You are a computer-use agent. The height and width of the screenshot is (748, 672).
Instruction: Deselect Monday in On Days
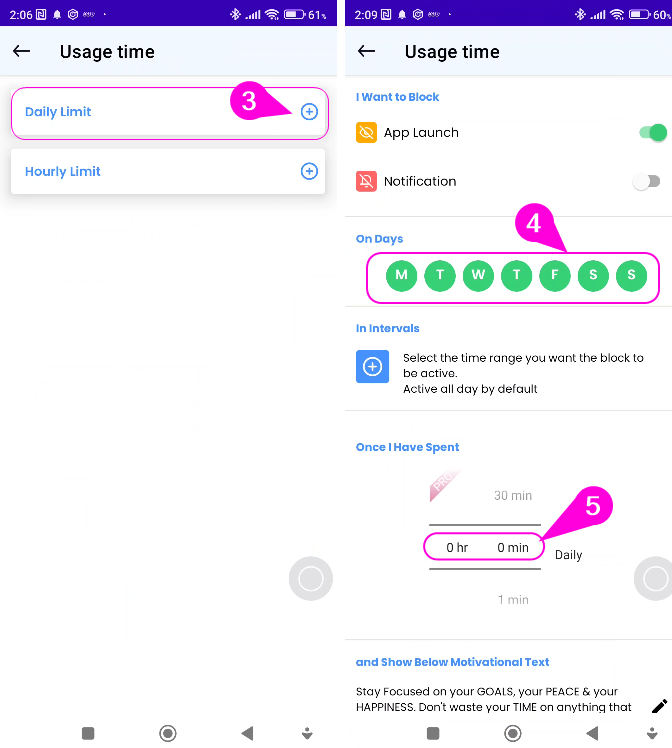pyautogui.click(x=402, y=275)
